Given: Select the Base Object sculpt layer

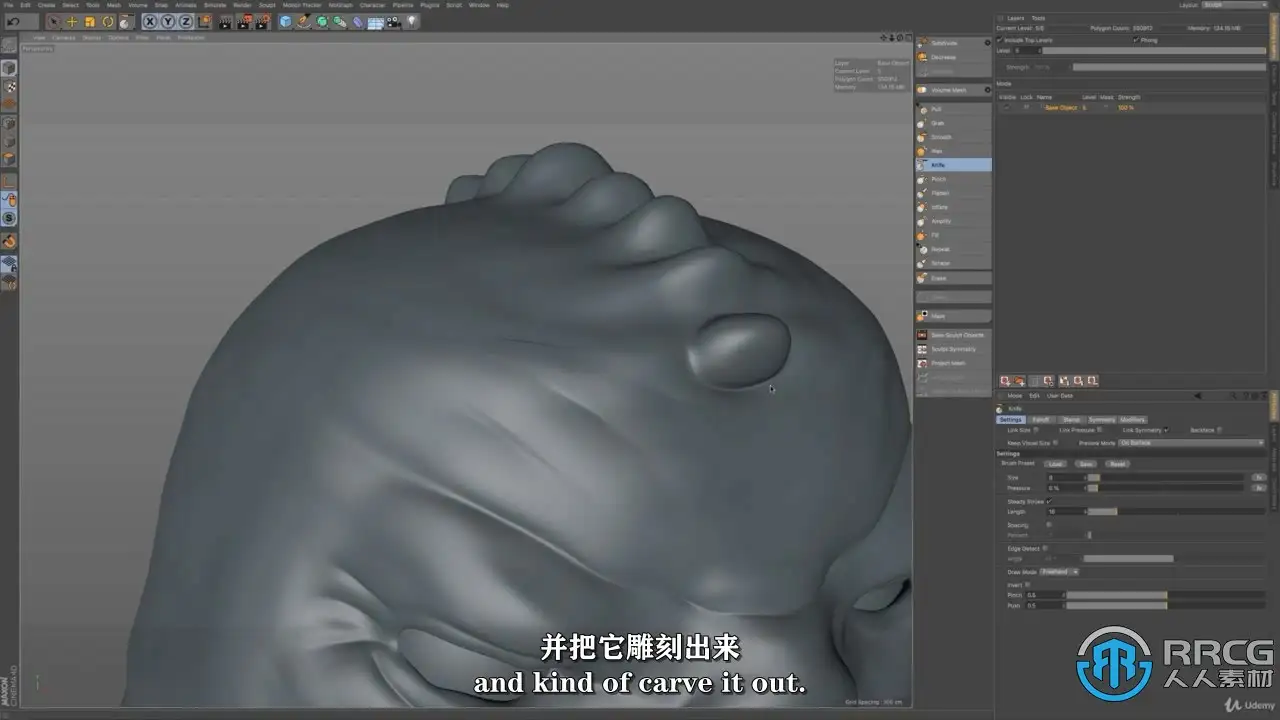Looking at the screenshot, I should 1061,107.
